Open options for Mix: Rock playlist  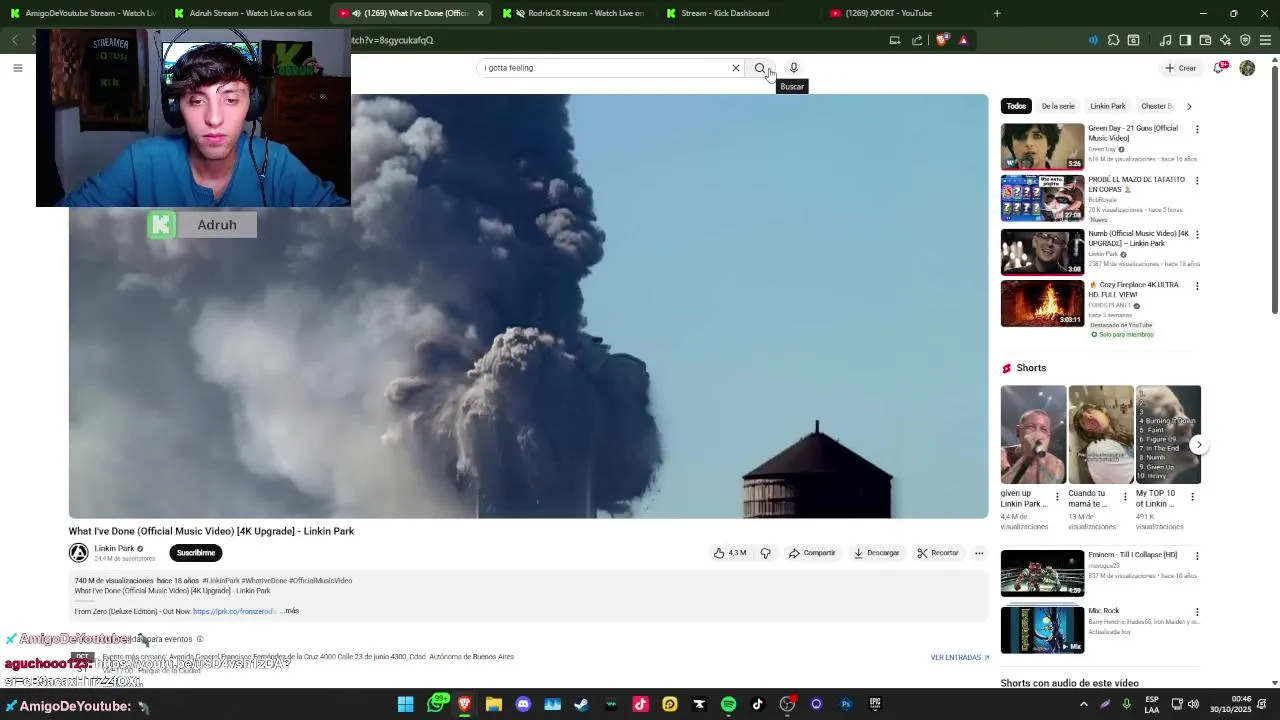point(1197,612)
